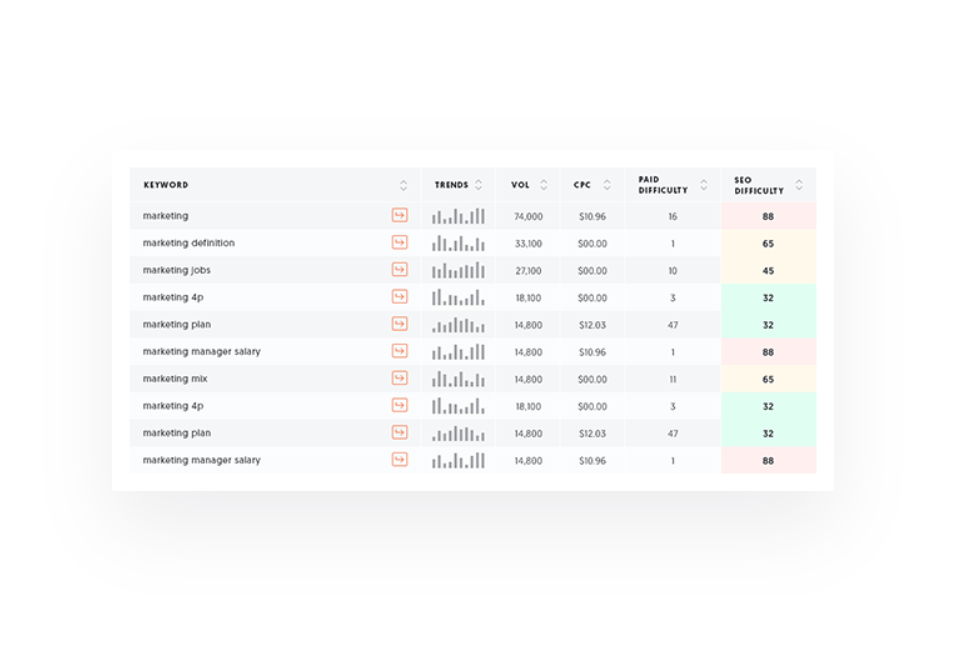Click the TRENDS column header label
This screenshot has height=661, width=979.
coord(451,185)
